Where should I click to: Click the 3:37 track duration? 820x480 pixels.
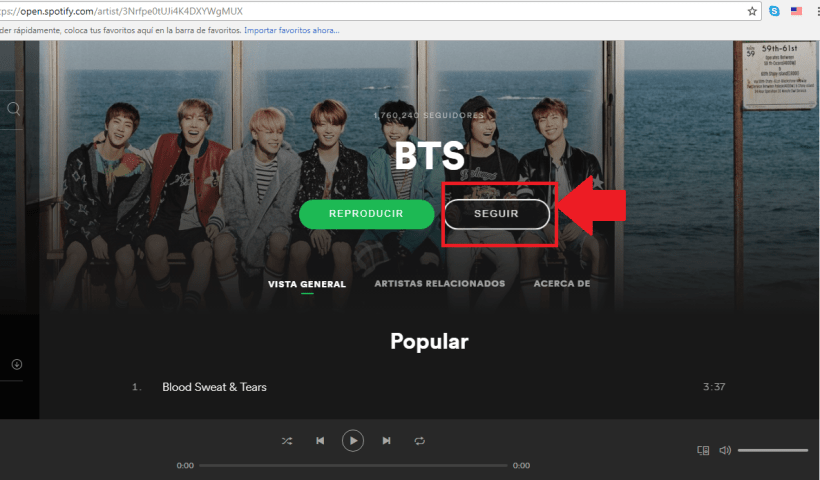[714, 387]
